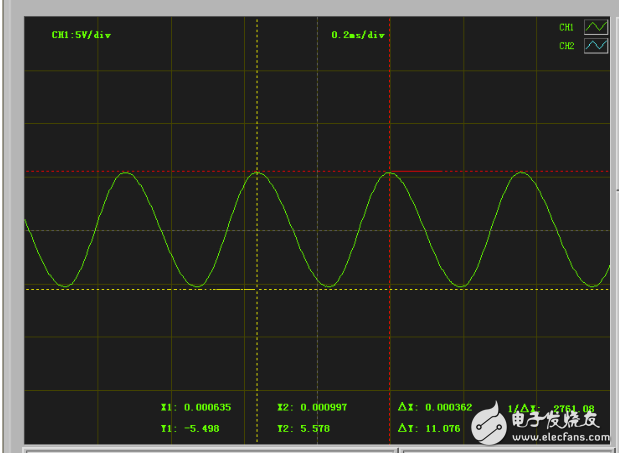Image resolution: width=619 pixels, height=454 pixels.
Task: Select the X1 cursor readout value
Action: click(195, 408)
